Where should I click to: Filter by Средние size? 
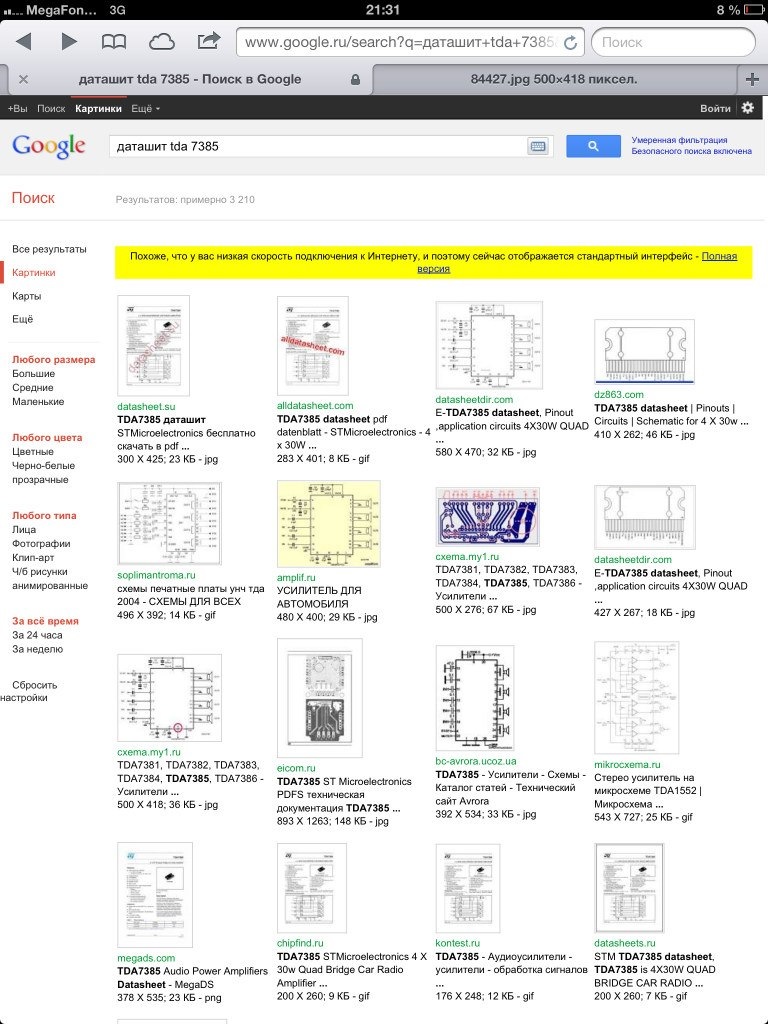pos(33,387)
